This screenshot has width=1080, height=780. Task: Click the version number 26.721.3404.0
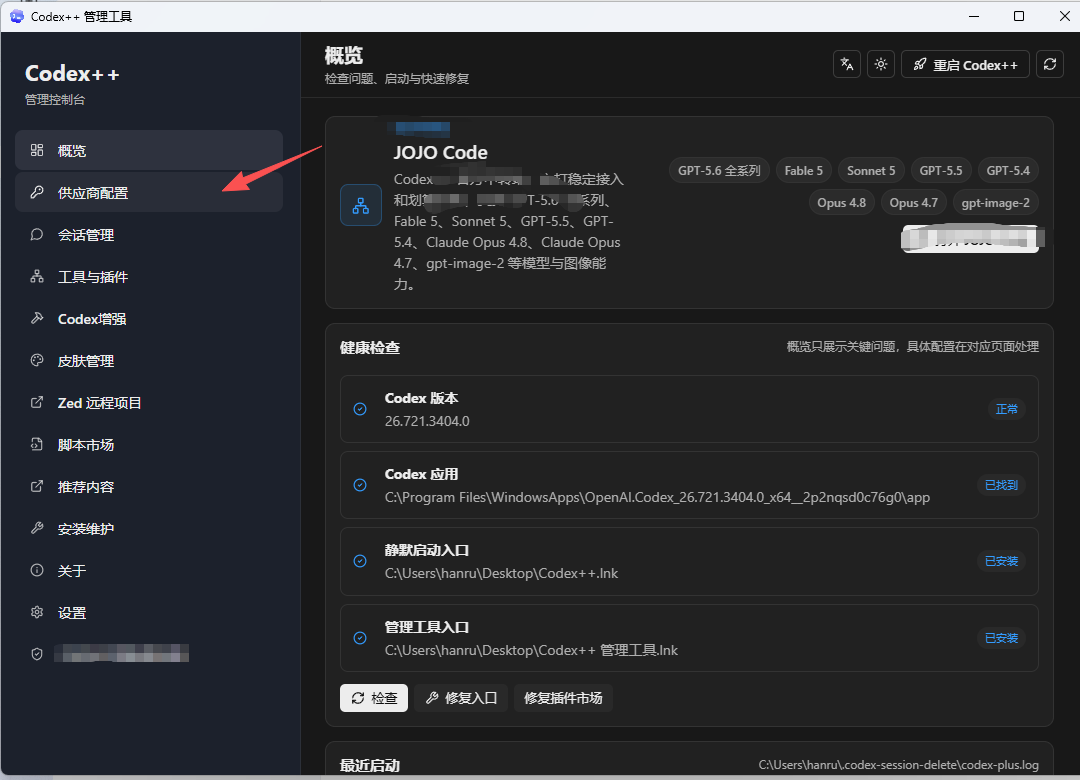point(427,421)
